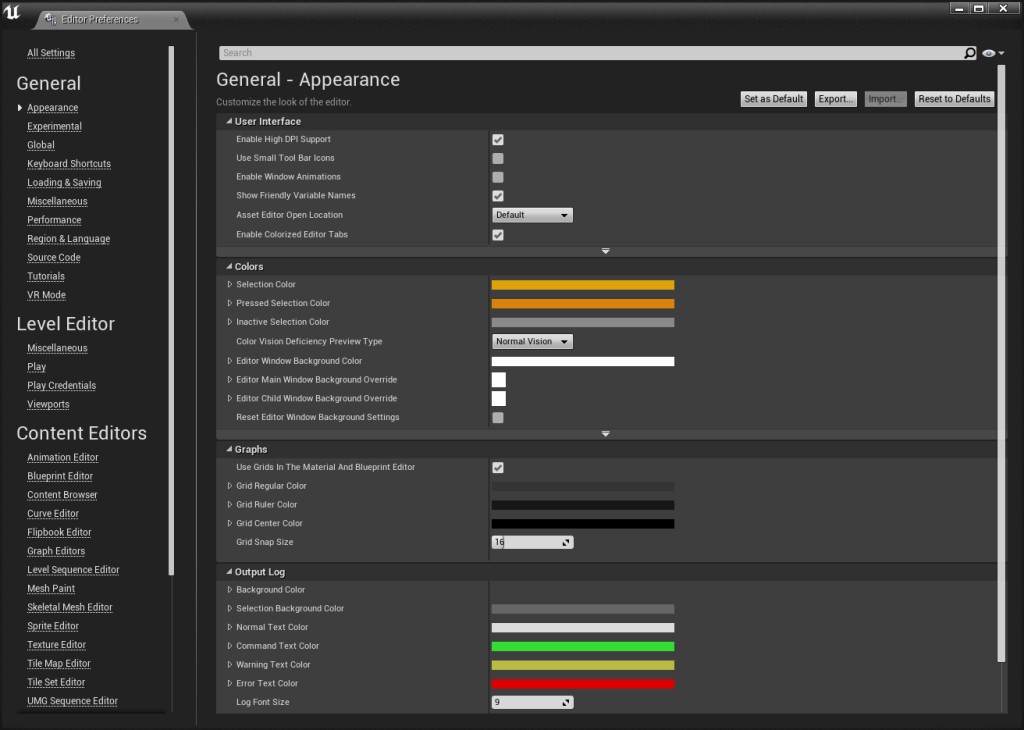Screen dimensions: 1024x730
Task: Click the Log Font Size value field
Action: (x=532, y=703)
